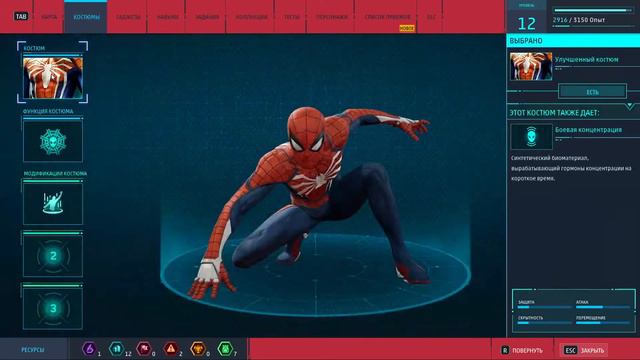Click the experience progress bar
Image resolution: width=640 pixels, height=360 pixels.
pos(592,10)
